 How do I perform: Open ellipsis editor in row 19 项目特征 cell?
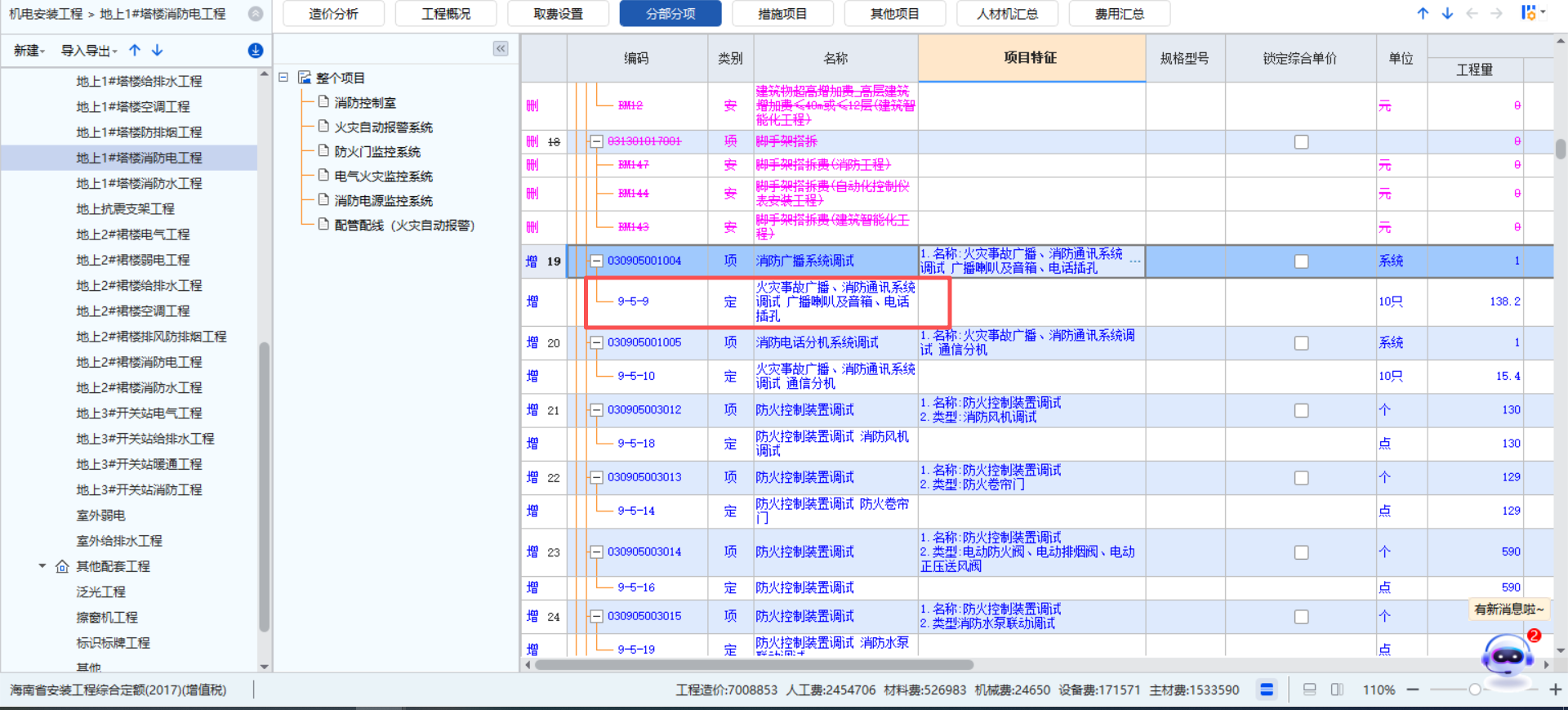[x=1135, y=261]
